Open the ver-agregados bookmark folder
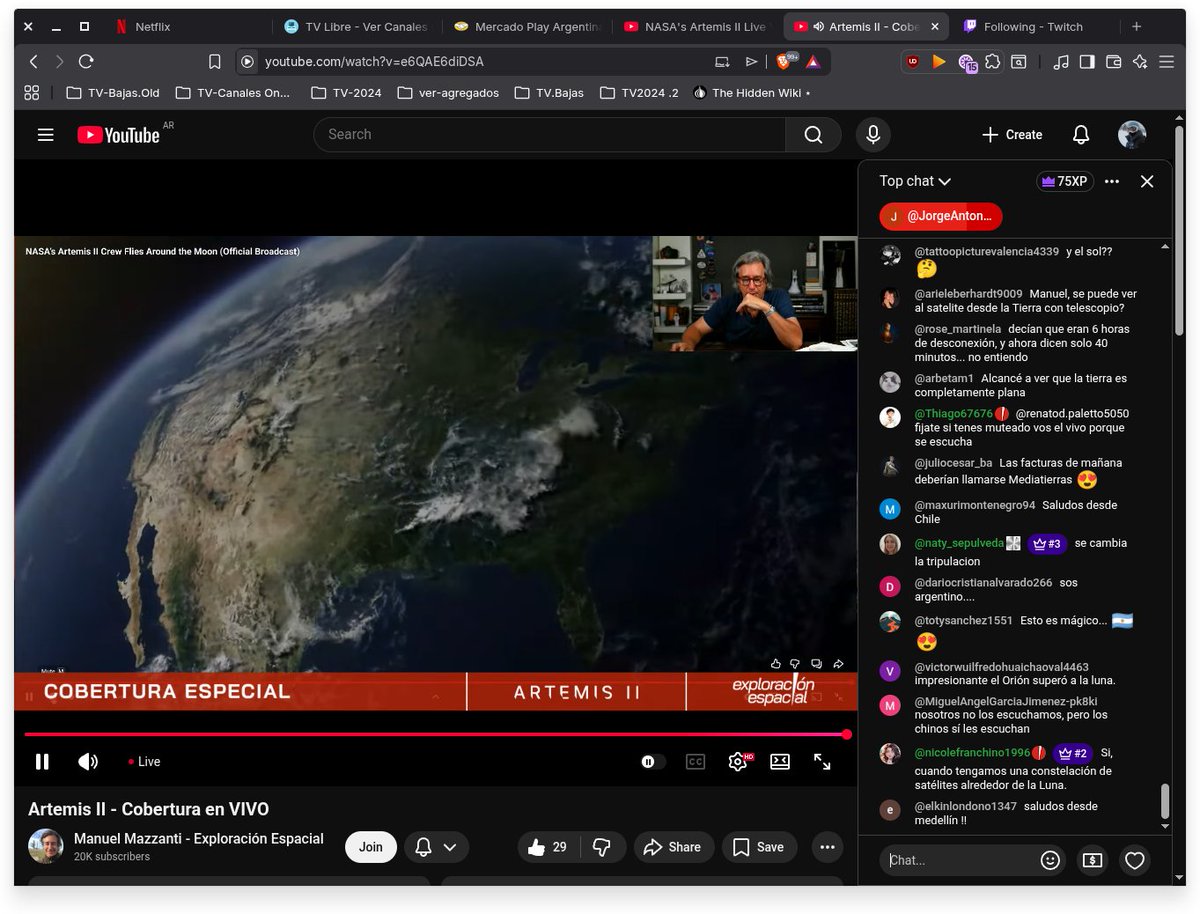Image resolution: width=1200 pixels, height=914 pixels. (448, 93)
